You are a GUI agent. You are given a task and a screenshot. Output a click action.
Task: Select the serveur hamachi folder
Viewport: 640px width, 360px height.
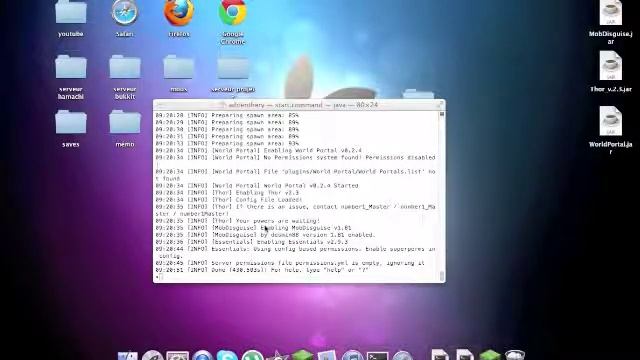pos(71,77)
